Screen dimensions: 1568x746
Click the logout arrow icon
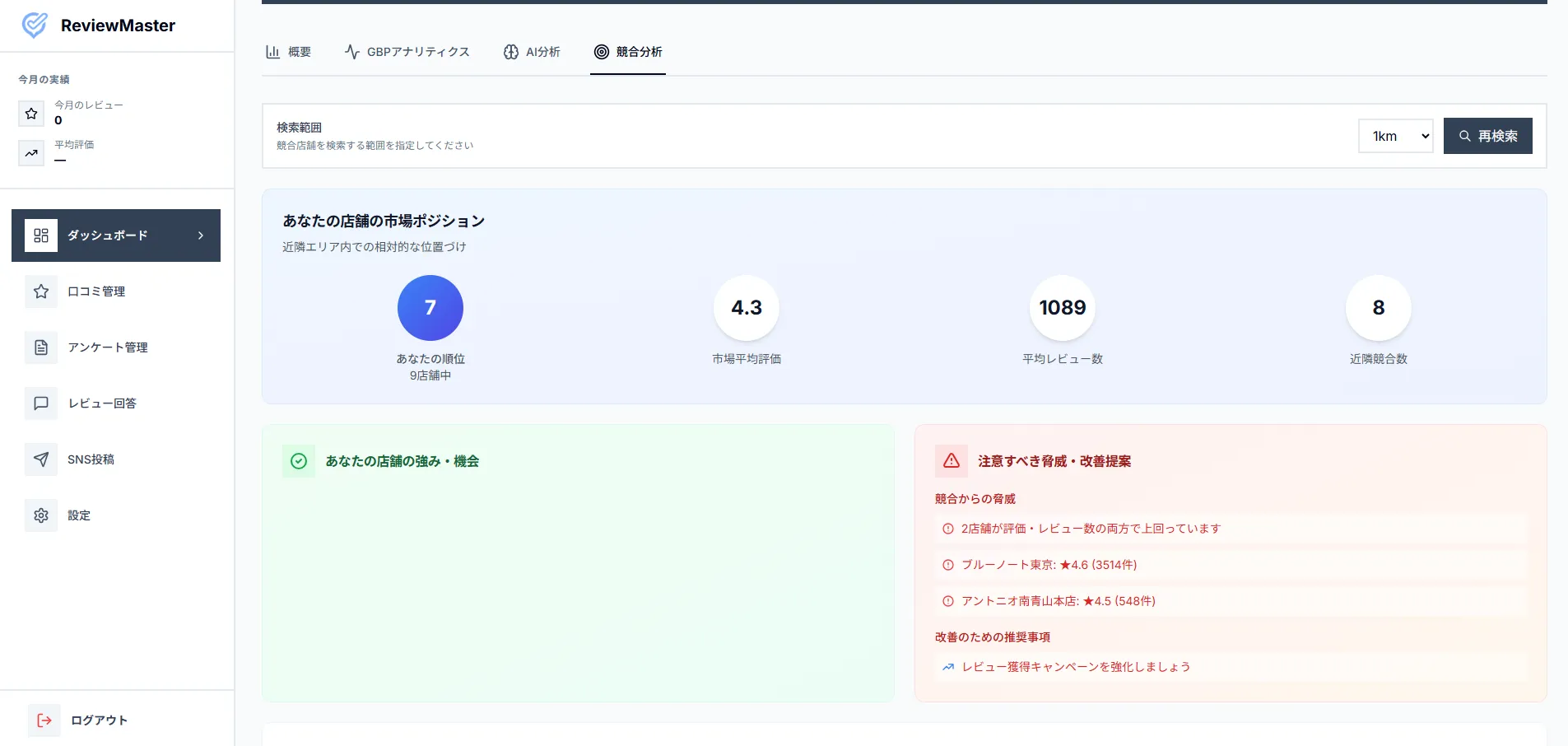[44, 720]
